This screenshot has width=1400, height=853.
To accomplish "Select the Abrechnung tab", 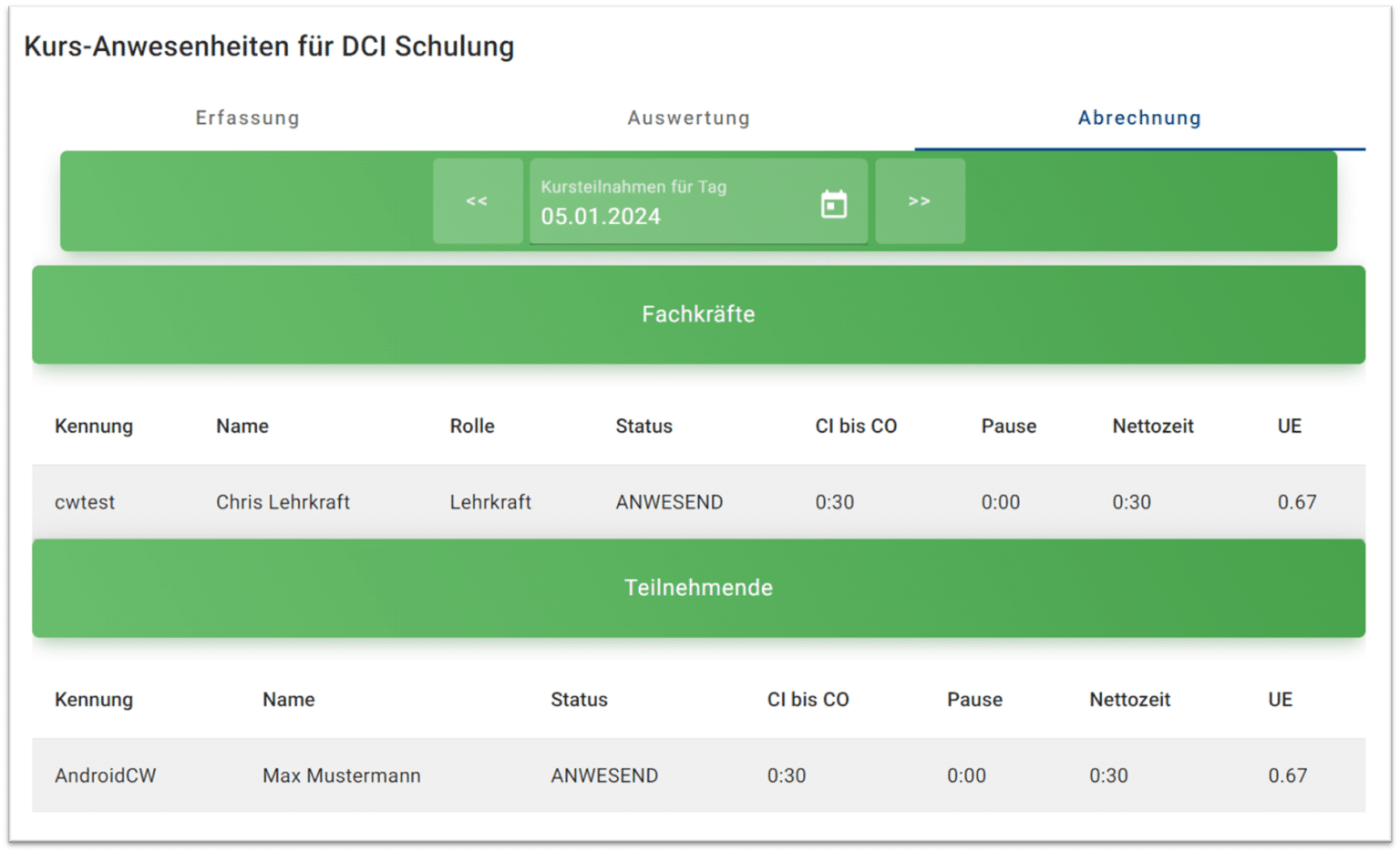I will pyautogui.click(x=1138, y=118).
